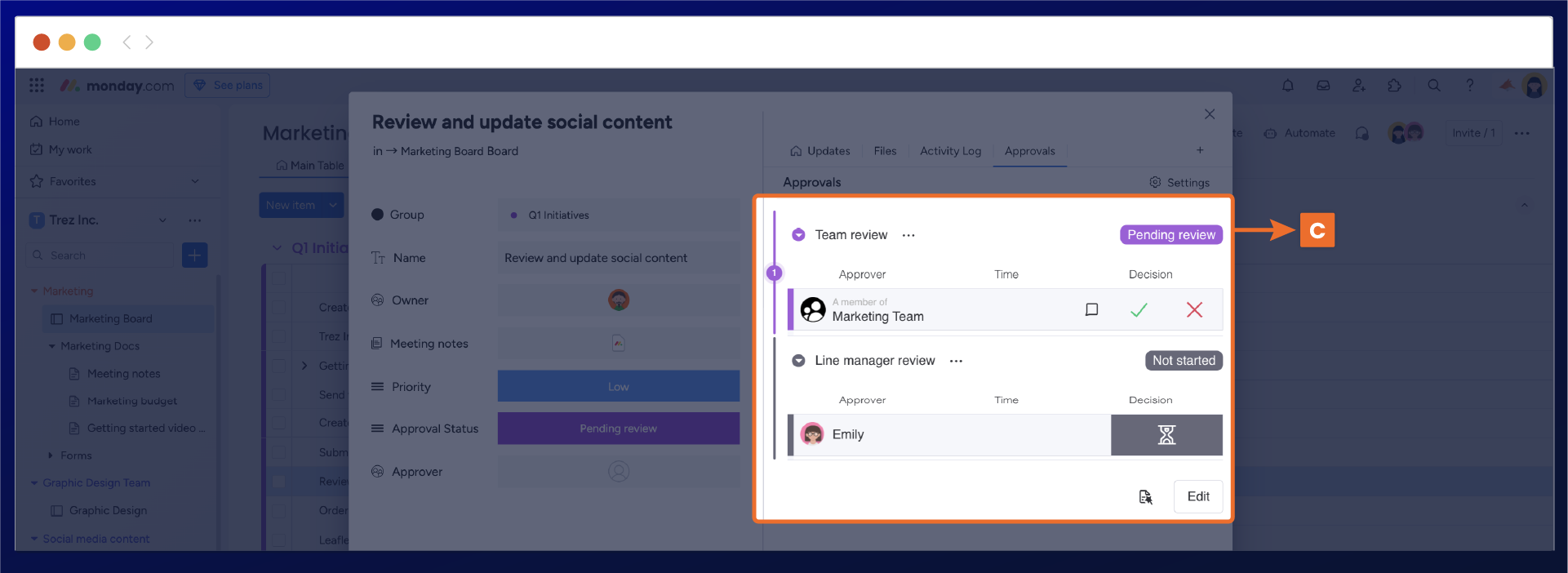Switch to the Activity Log tab
Viewport: 1568px width, 573px height.
[950, 151]
